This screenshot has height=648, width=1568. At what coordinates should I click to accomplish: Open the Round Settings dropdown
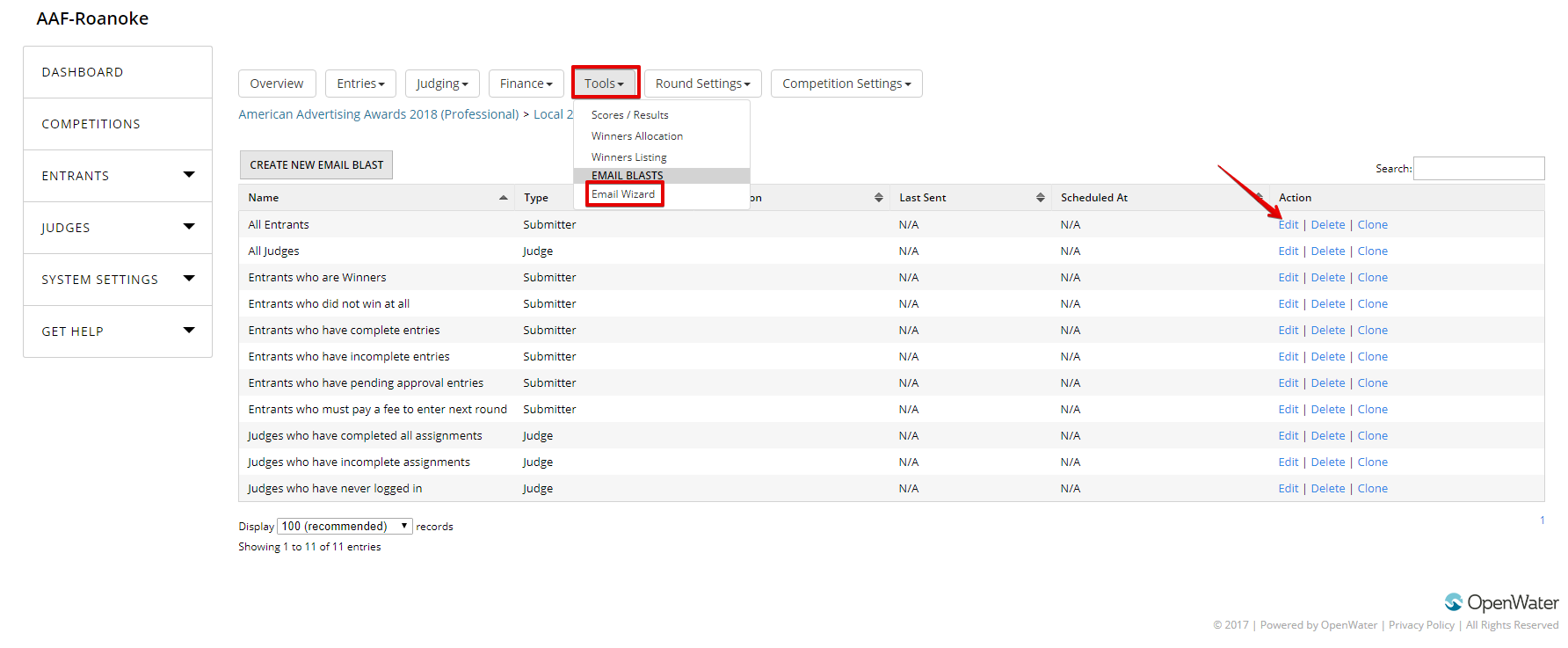702,84
